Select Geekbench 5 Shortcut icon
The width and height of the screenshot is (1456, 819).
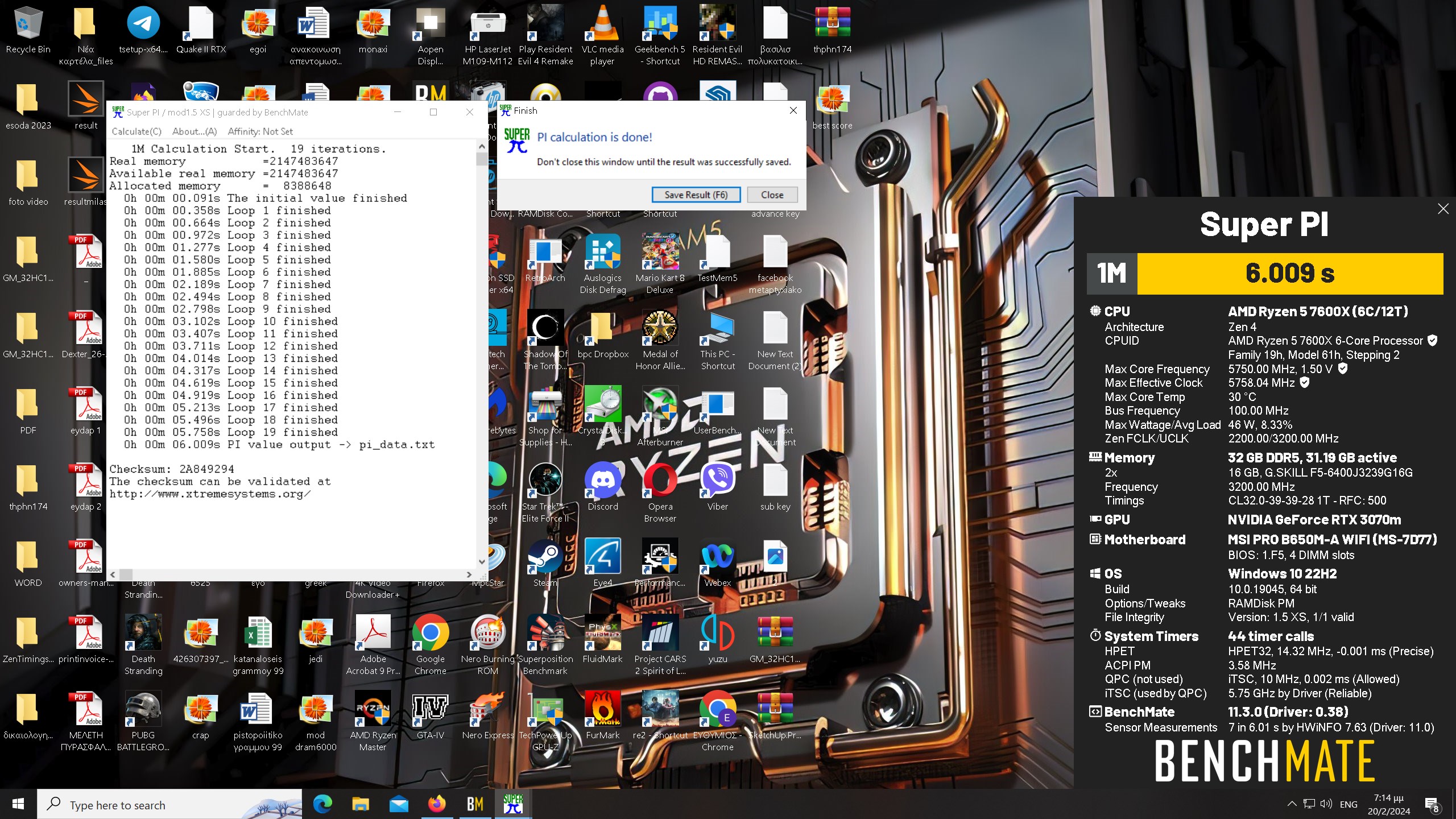click(660, 35)
